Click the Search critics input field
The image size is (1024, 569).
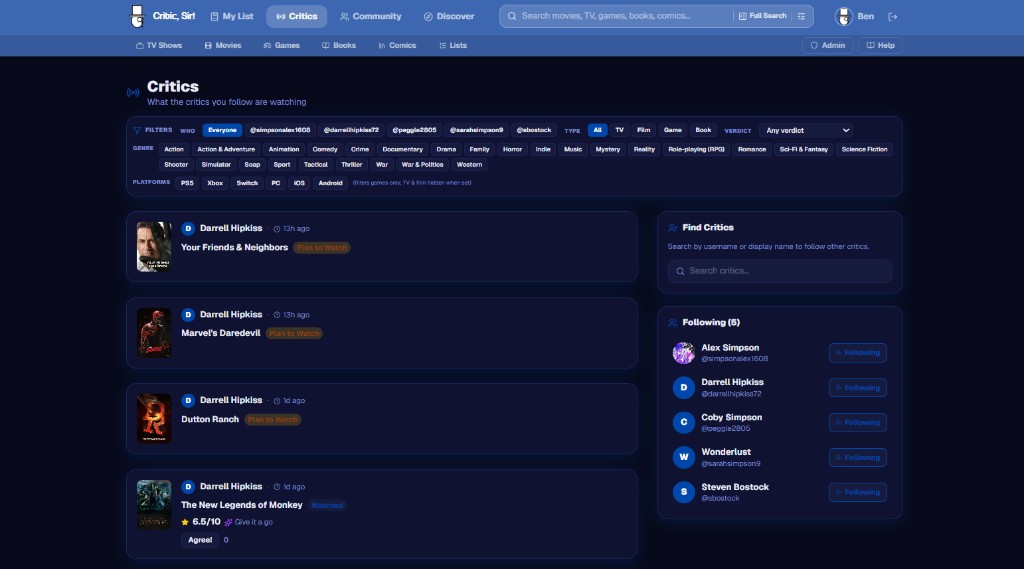pyautogui.click(x=780, y=271)
